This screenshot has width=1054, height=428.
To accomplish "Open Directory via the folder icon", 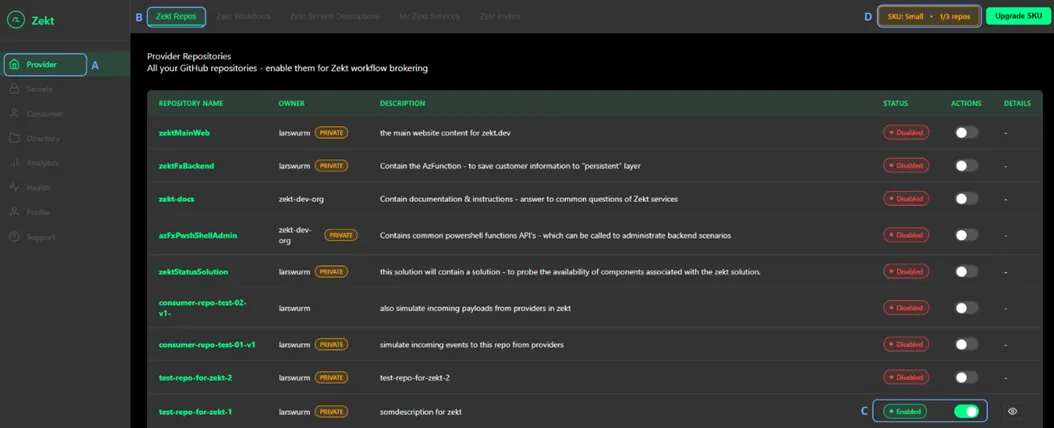I will 15,138.
